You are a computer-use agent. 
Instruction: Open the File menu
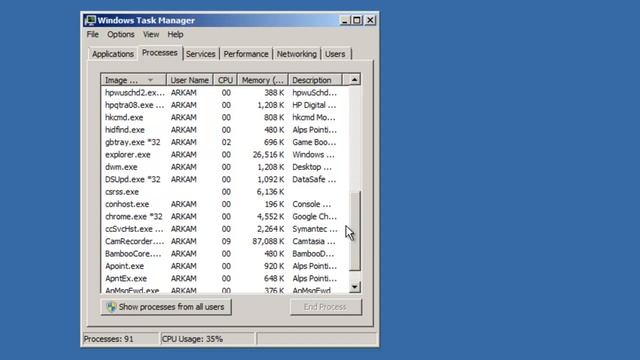[93, 34]
